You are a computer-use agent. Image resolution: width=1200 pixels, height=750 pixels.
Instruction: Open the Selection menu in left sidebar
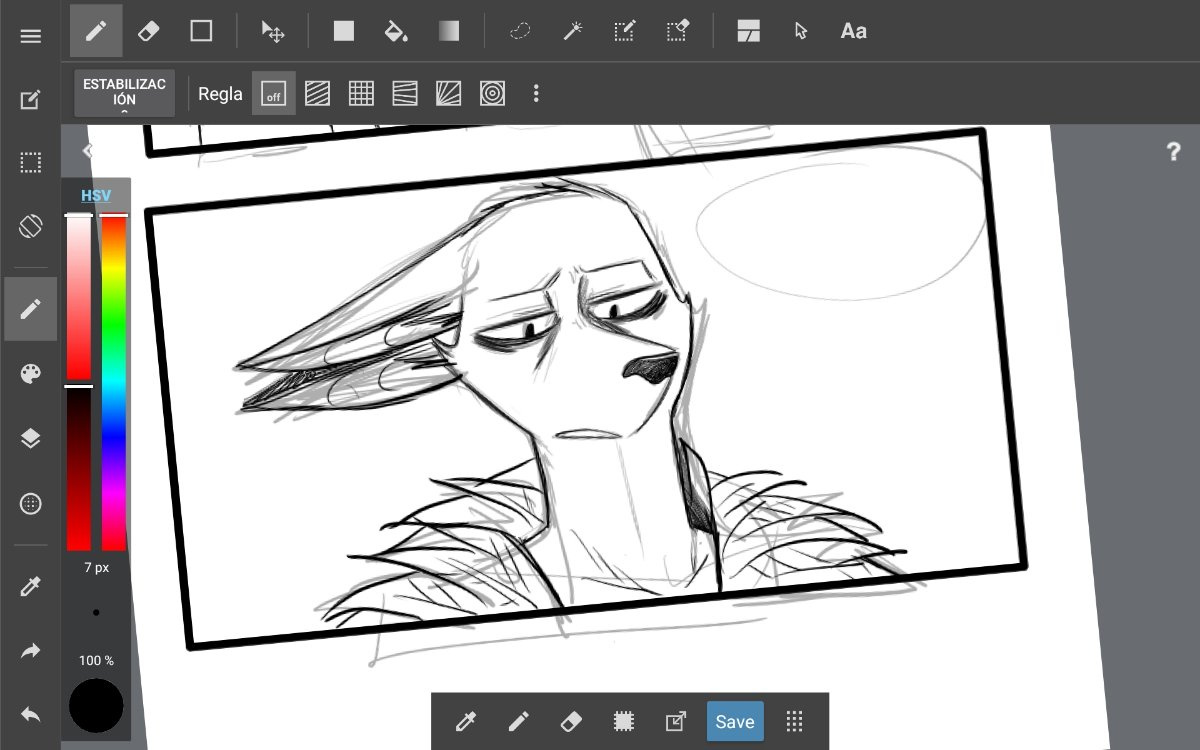(30, 163)
